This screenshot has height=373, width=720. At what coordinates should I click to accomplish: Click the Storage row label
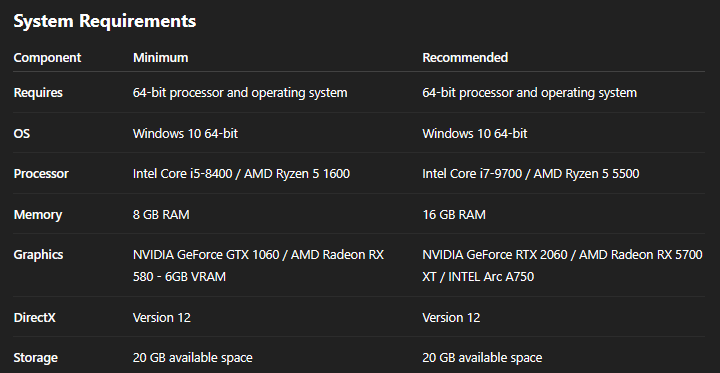click(35, 358)
